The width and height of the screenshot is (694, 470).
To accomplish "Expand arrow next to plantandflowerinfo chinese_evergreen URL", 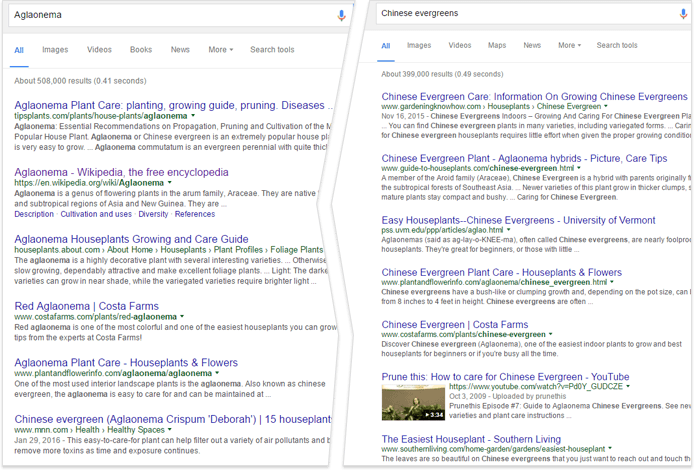I will [x=612, y=282].
